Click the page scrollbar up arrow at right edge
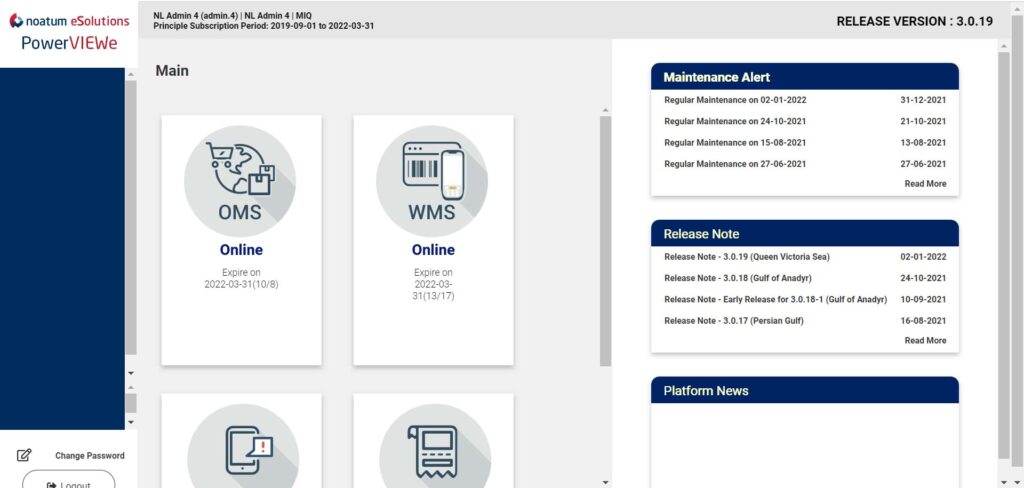The image size is (1024, 488). tap(1003, 45)
